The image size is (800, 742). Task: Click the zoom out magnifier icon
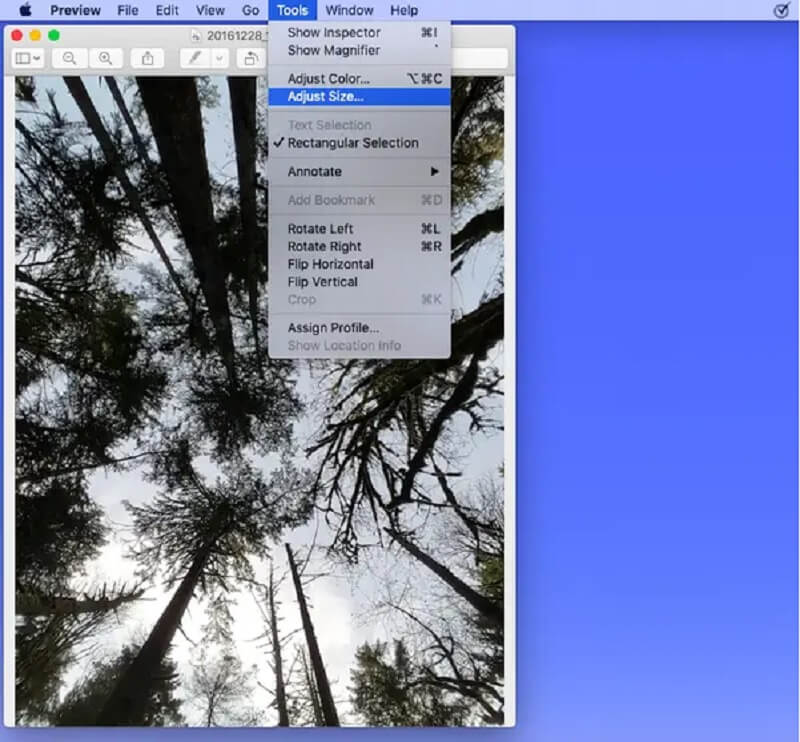point(69,59)
